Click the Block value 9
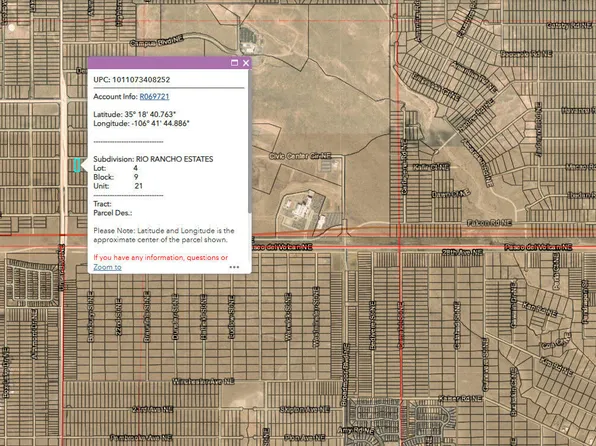Screen dimensions: 596x446 point(136,177)
